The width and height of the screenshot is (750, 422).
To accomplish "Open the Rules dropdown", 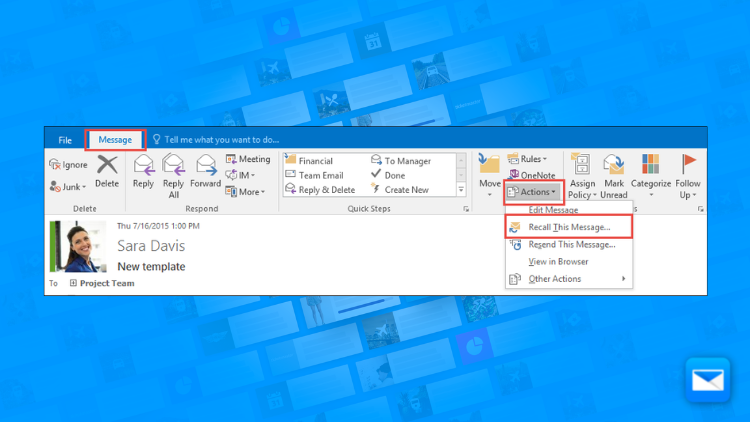I will pyautogui.click(x=527, y=159).
